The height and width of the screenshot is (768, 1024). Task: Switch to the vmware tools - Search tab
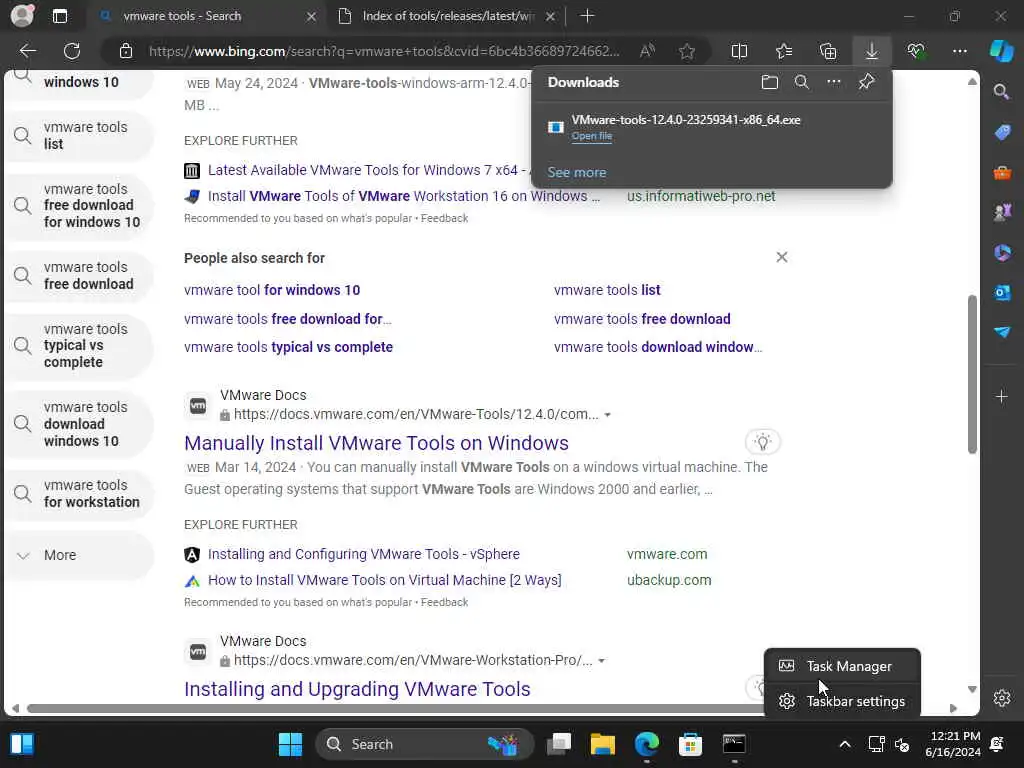click(207, 16)
